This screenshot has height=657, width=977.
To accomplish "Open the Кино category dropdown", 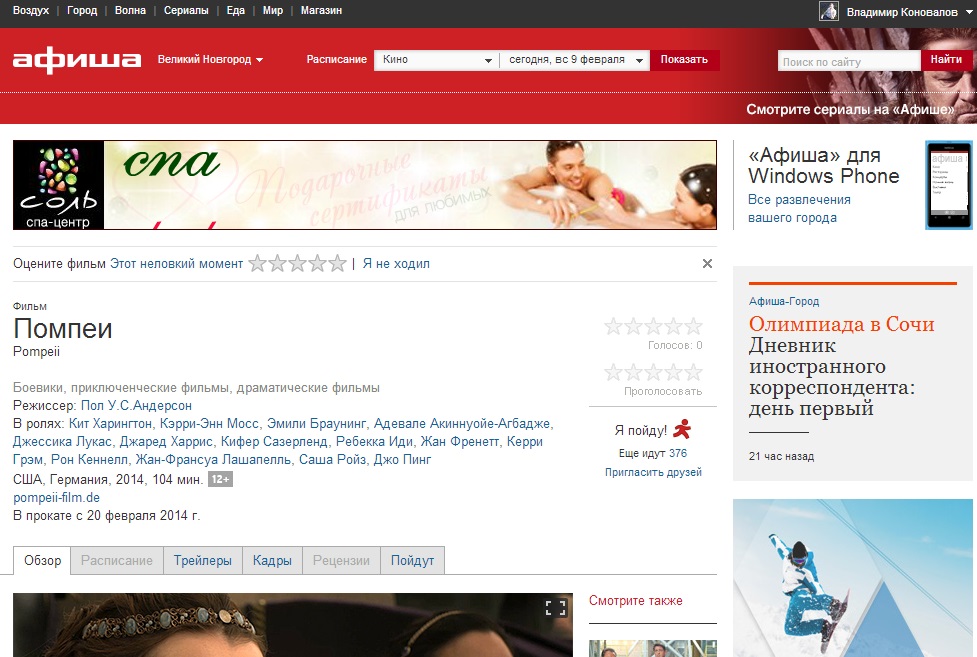I will click(436, 60).
